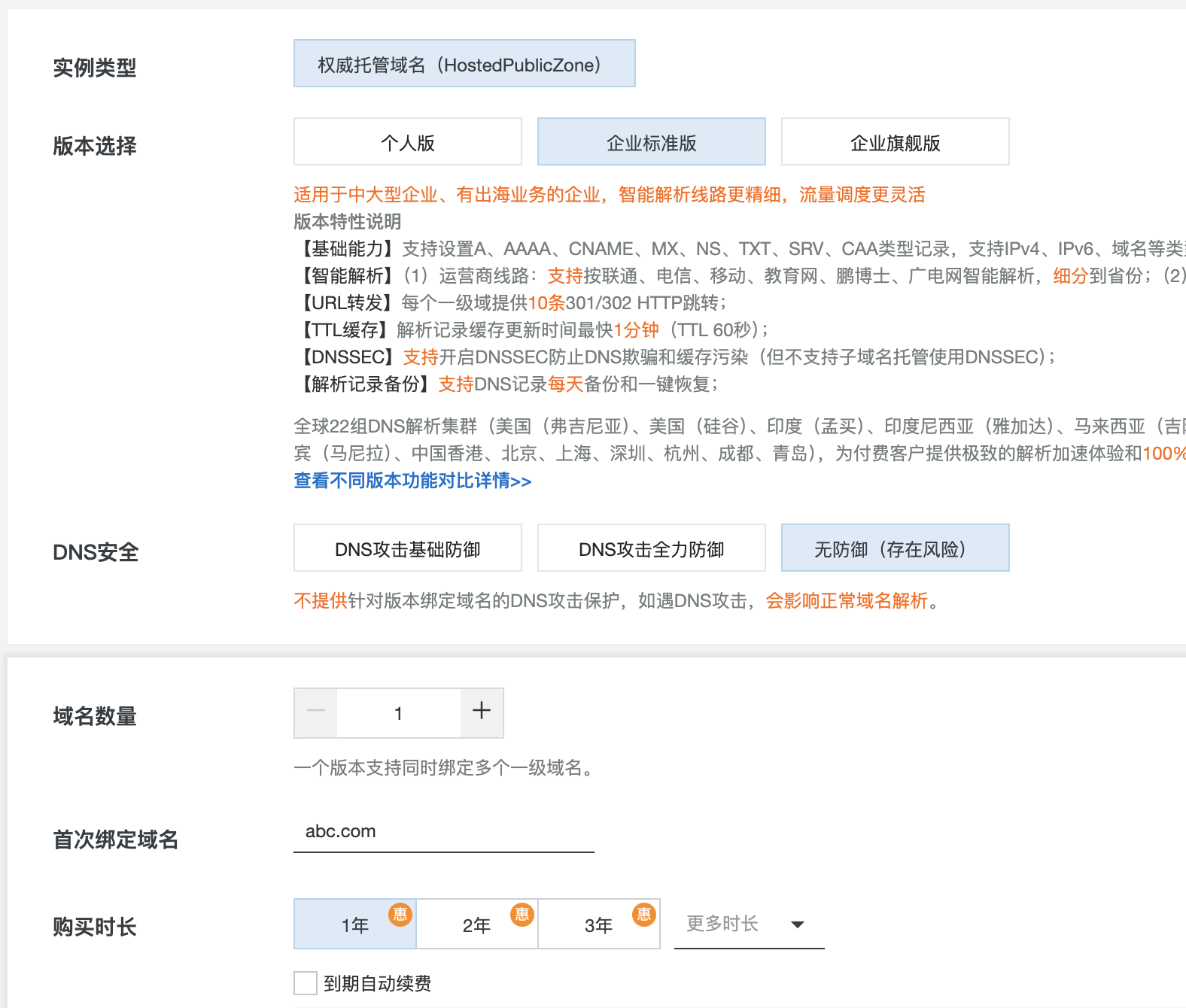The width and height of the screenshot is (1186, 1008).
Task: Click the 实例类型 label
Action: point(95,68)
